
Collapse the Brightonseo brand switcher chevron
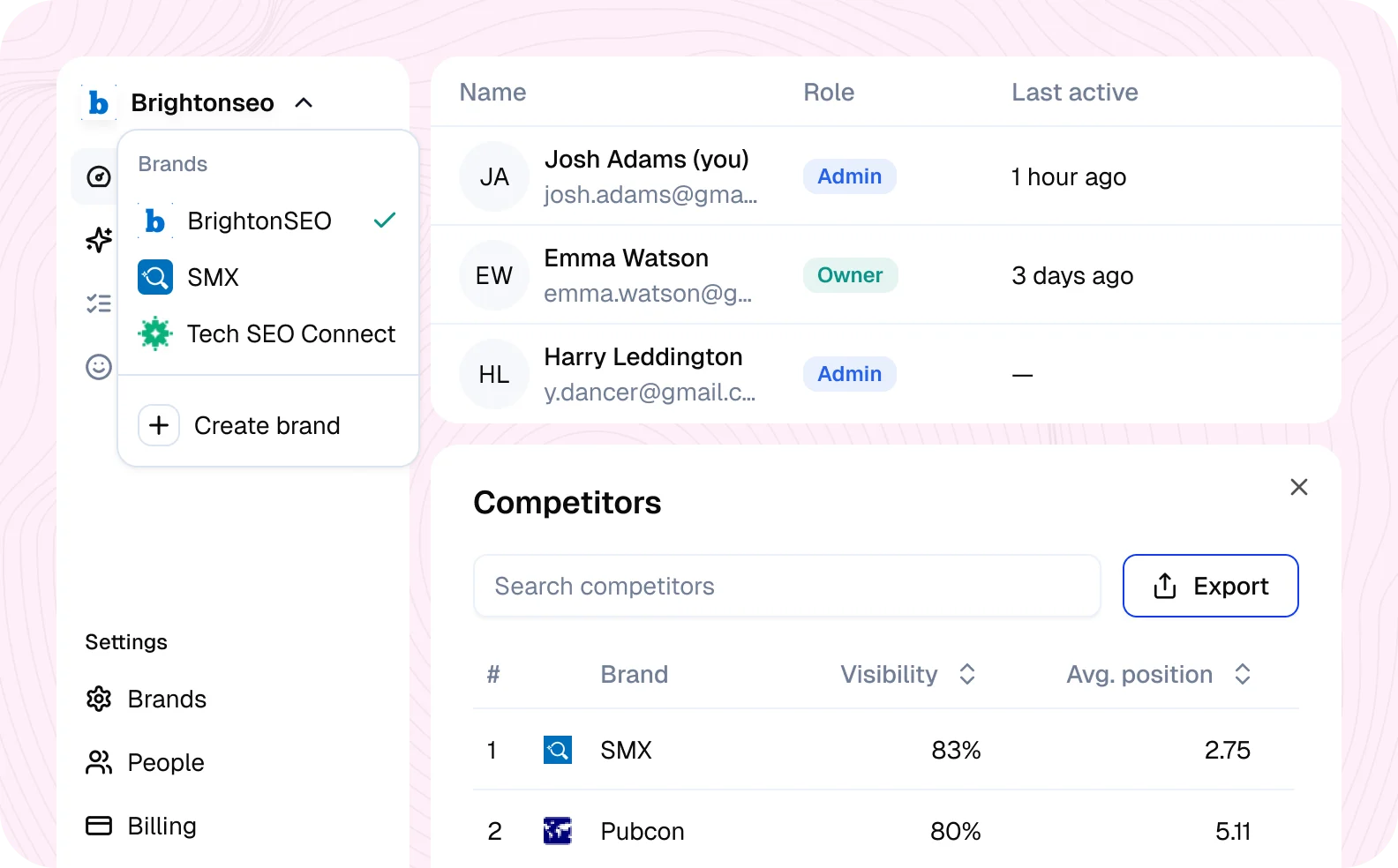coord(303,102)
